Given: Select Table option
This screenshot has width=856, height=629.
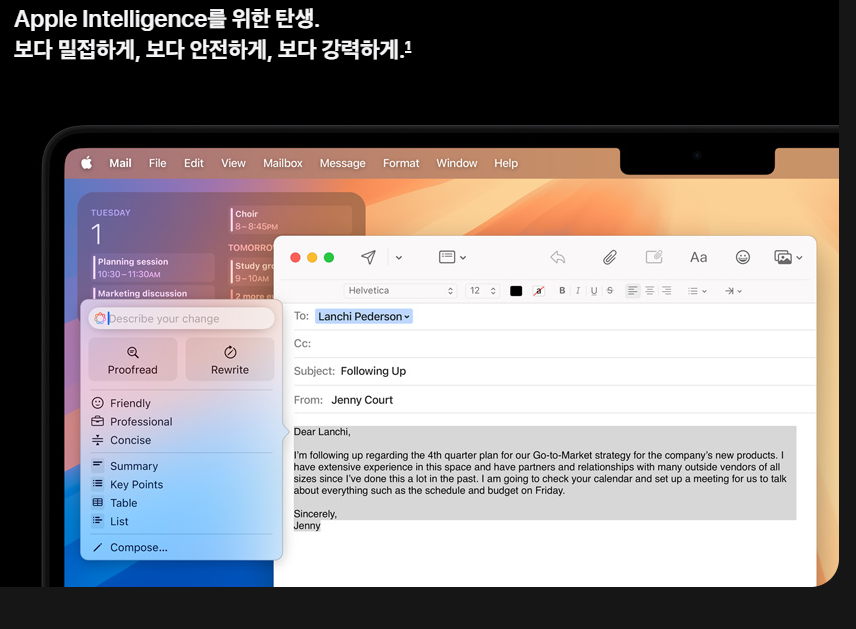Looking at the screenshot, I should (x=115, y=503).
